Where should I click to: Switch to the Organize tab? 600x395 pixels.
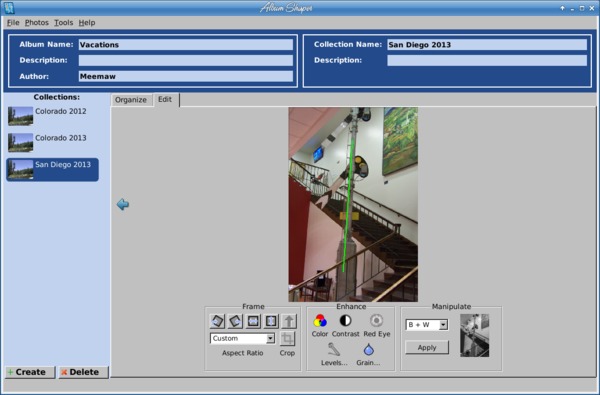(x=131, y=100)
